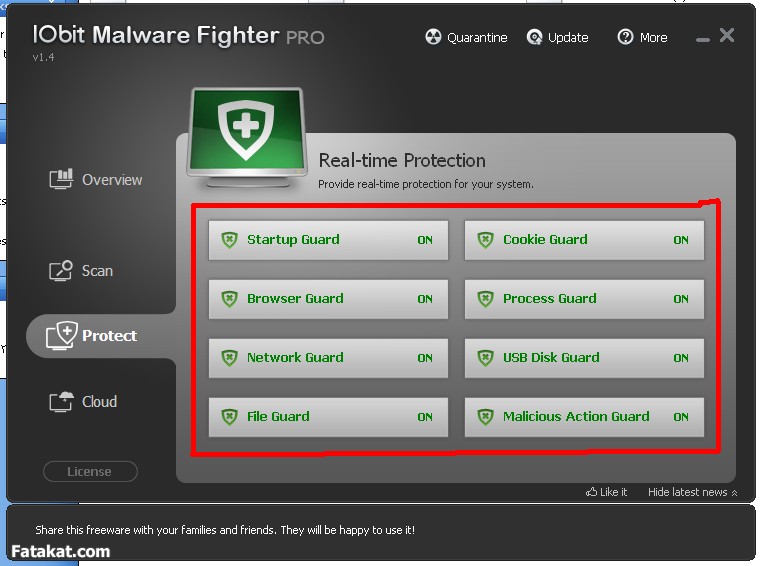Click the thumbs-up icon beside Like it
The image size is (762, 566).
(591, 492)
